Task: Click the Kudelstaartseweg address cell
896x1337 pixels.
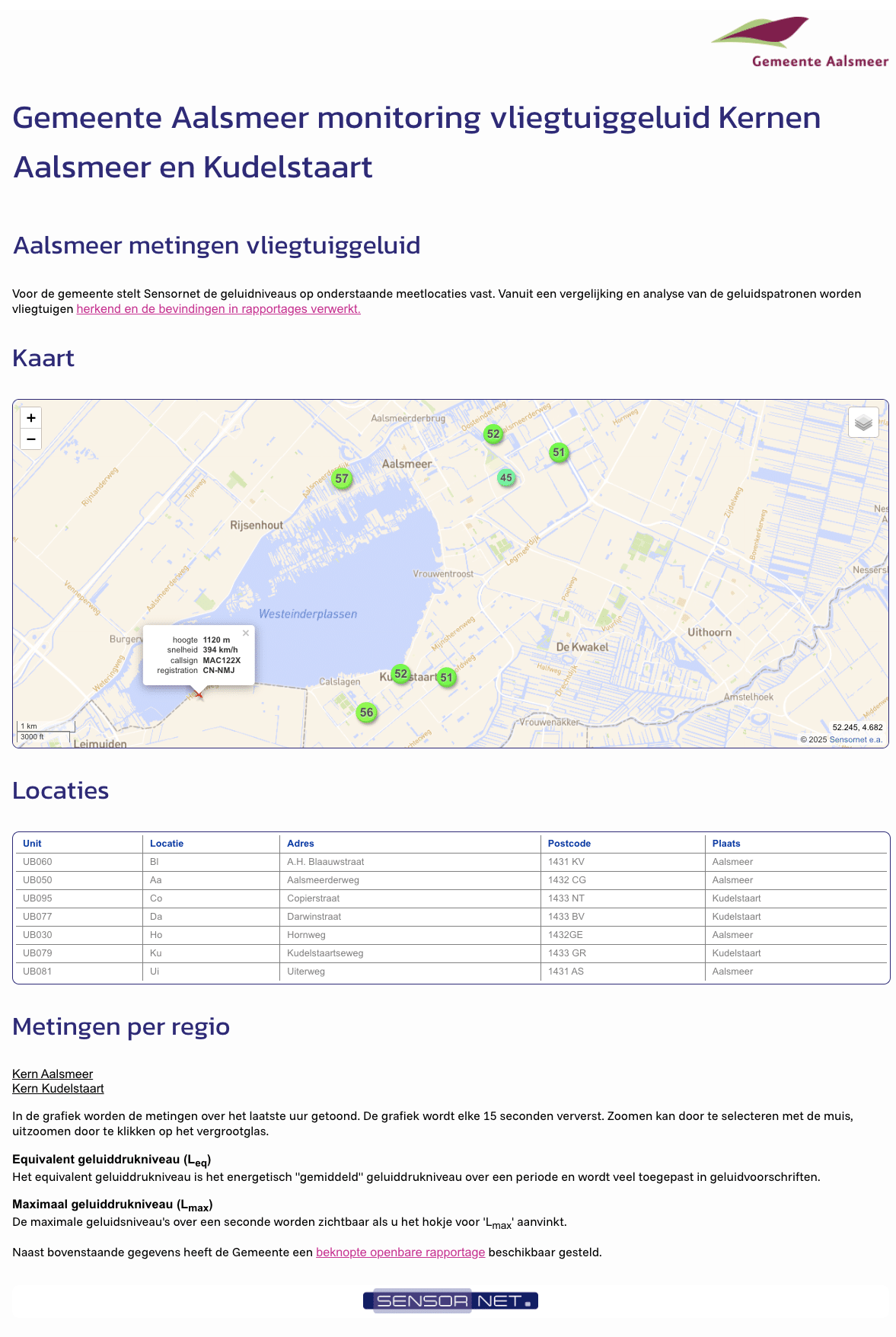Action: click(x=410, y=953)
